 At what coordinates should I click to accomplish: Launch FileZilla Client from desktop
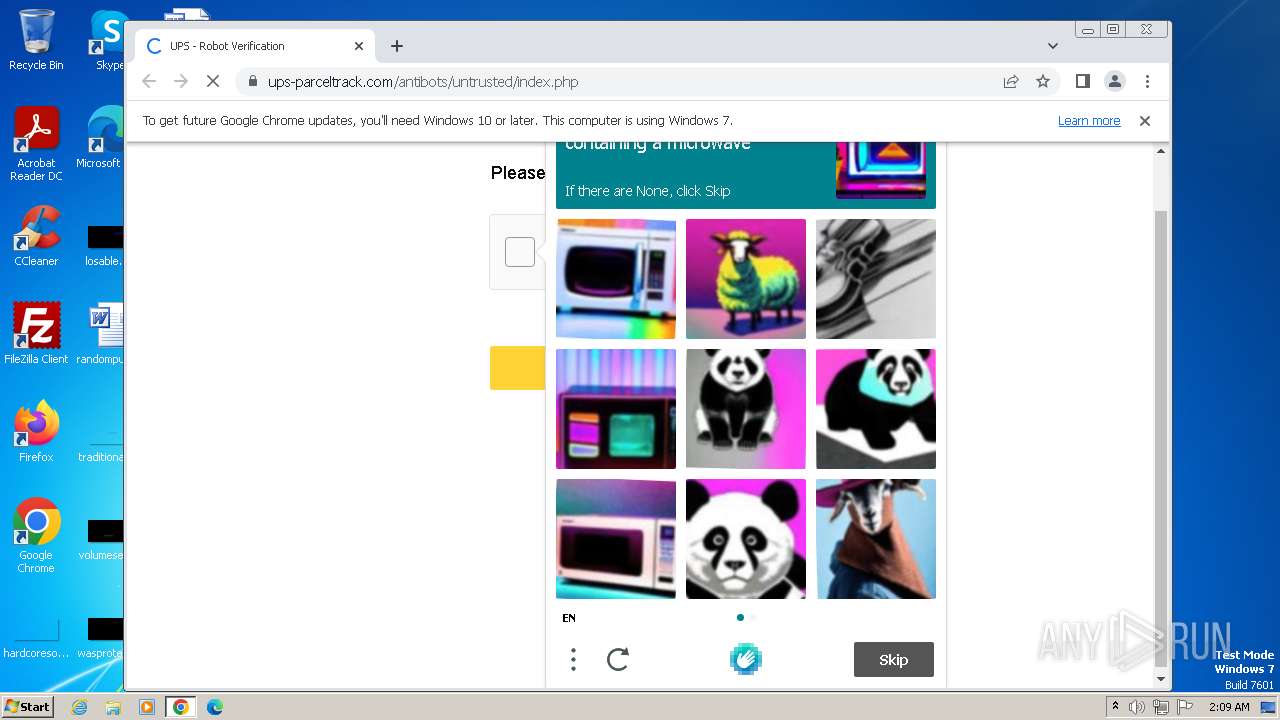point(36,334)
